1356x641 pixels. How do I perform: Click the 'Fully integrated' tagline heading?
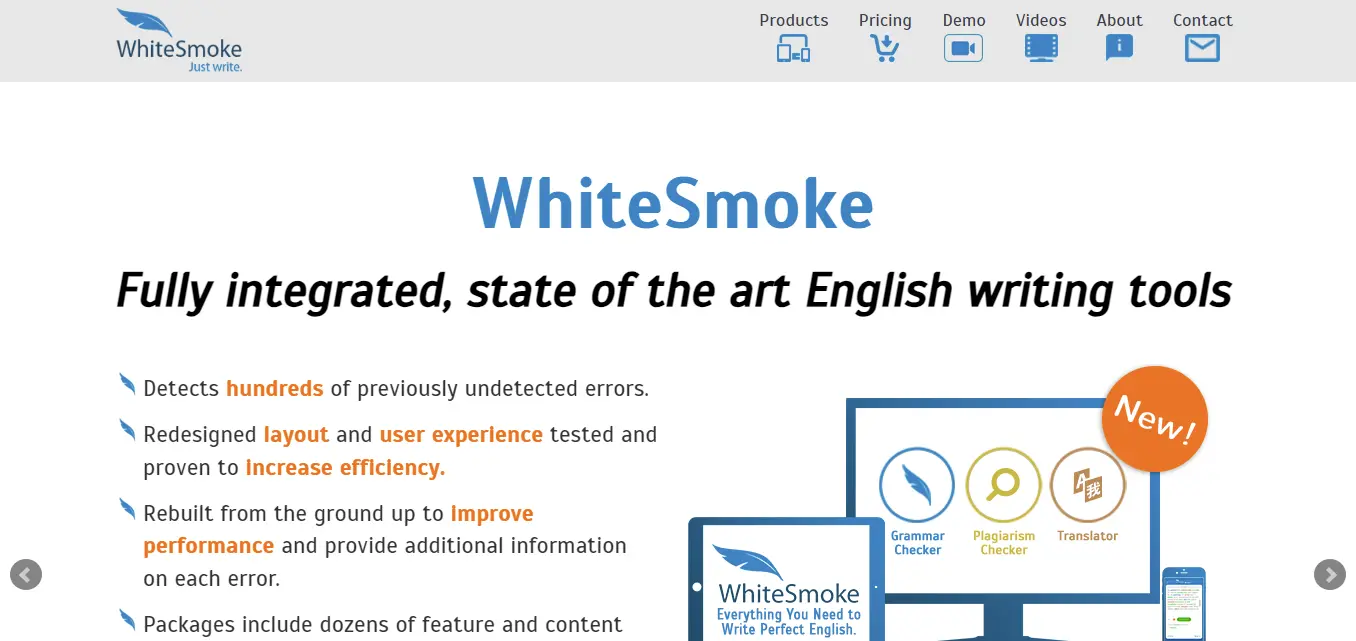[674, 291]
